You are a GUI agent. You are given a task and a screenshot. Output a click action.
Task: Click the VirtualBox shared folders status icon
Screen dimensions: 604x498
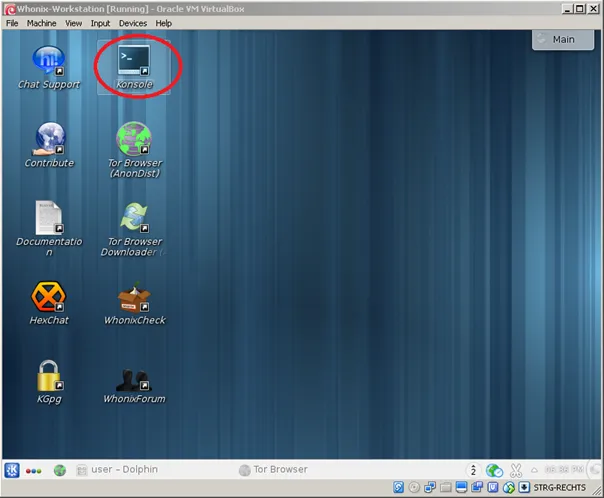pyautogui.click(x=446, y=488)
